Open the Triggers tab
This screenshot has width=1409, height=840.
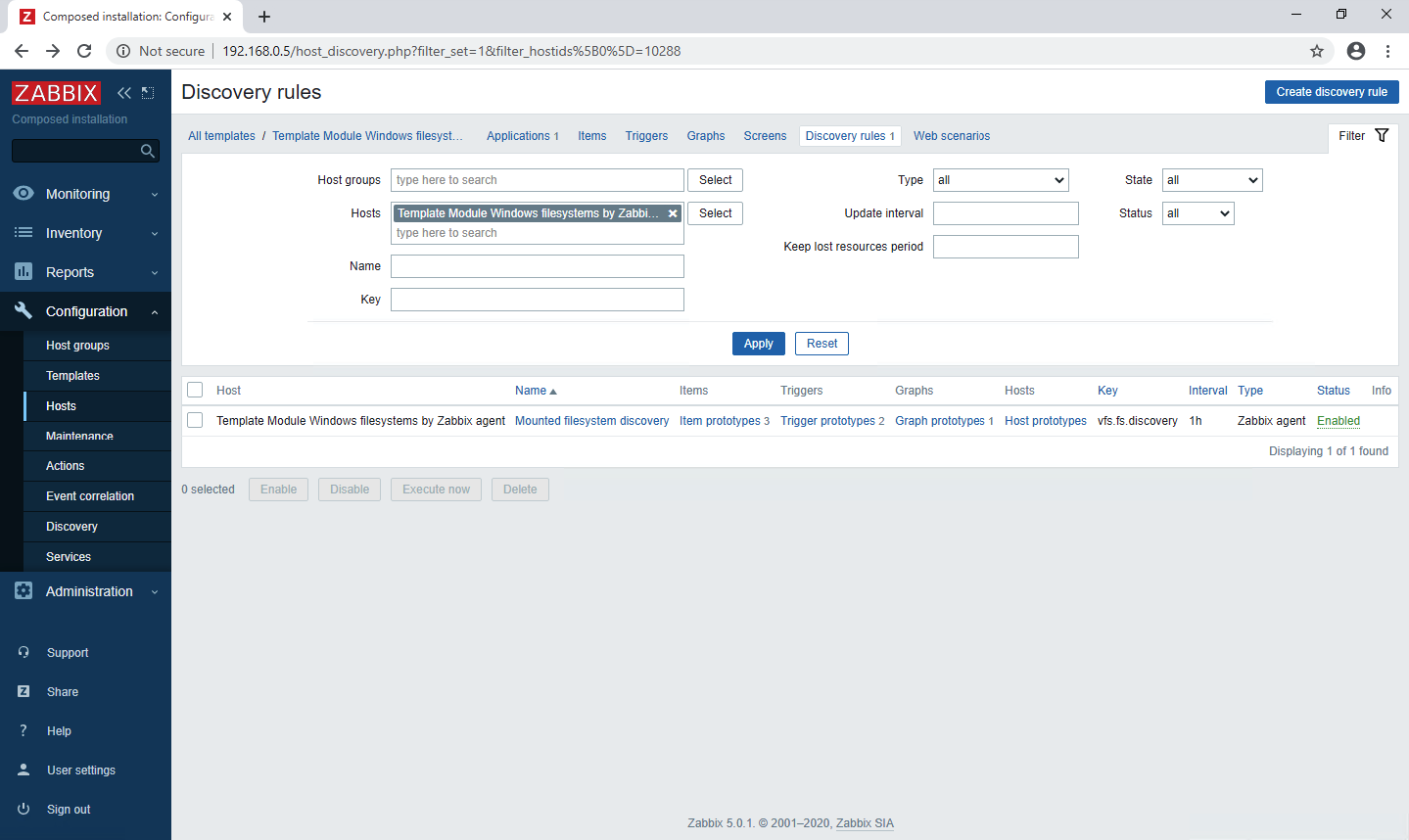(646, 136)
